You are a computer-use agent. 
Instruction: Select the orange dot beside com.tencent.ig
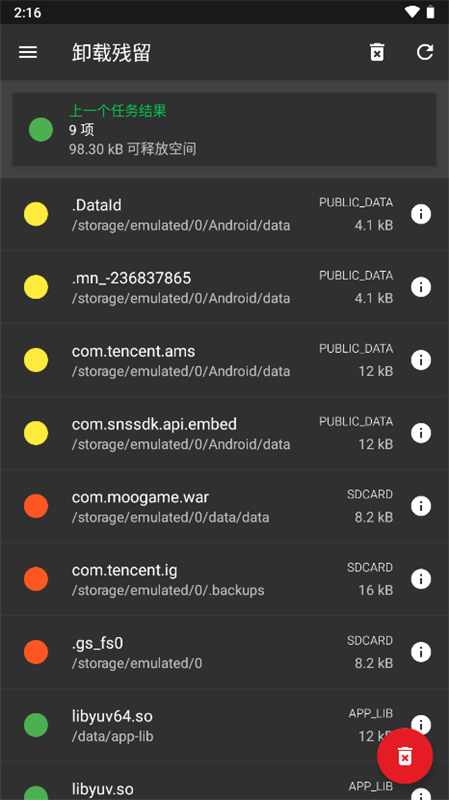pos(36,579)
